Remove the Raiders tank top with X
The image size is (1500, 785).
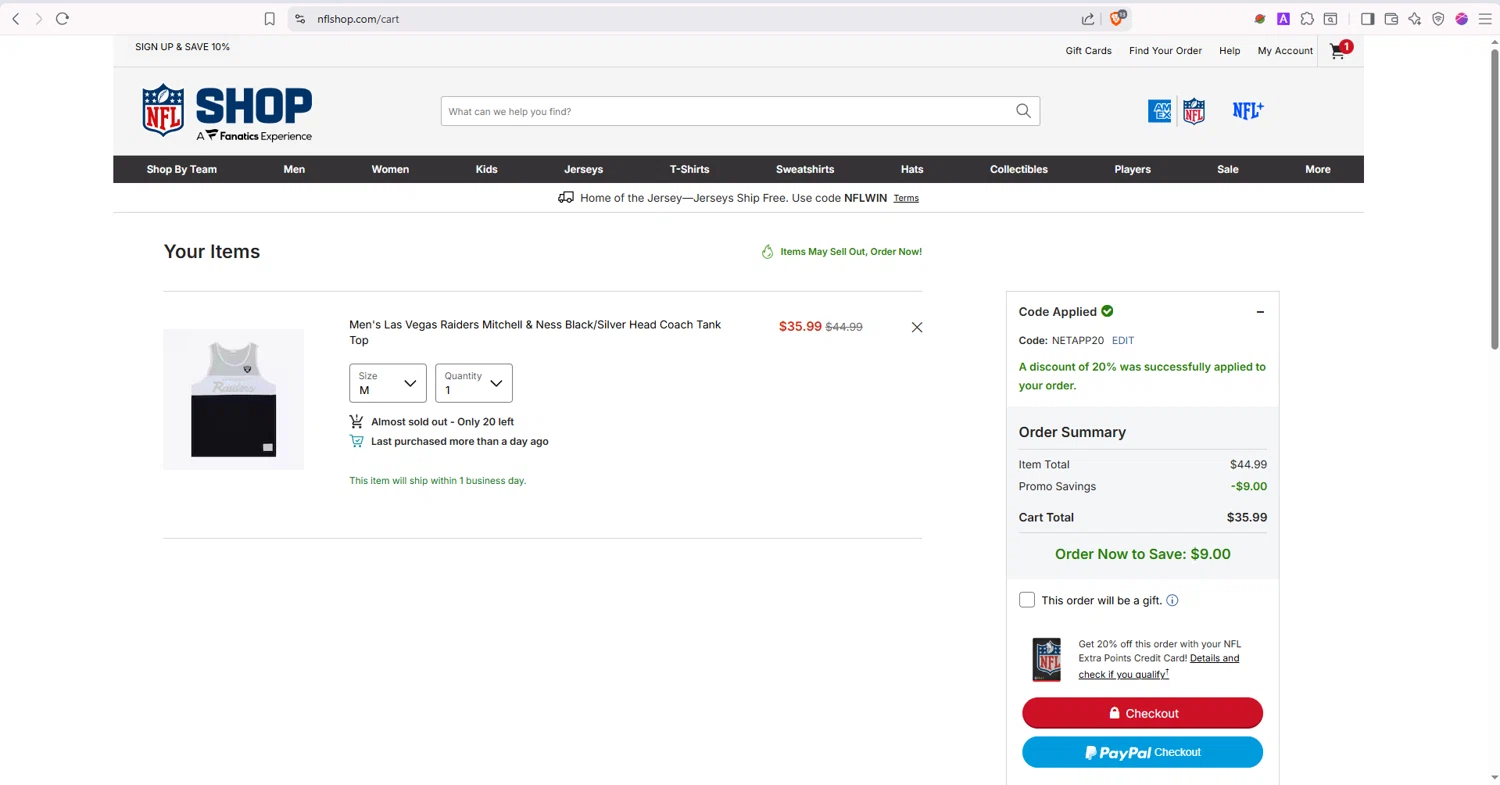pos(917,327)
